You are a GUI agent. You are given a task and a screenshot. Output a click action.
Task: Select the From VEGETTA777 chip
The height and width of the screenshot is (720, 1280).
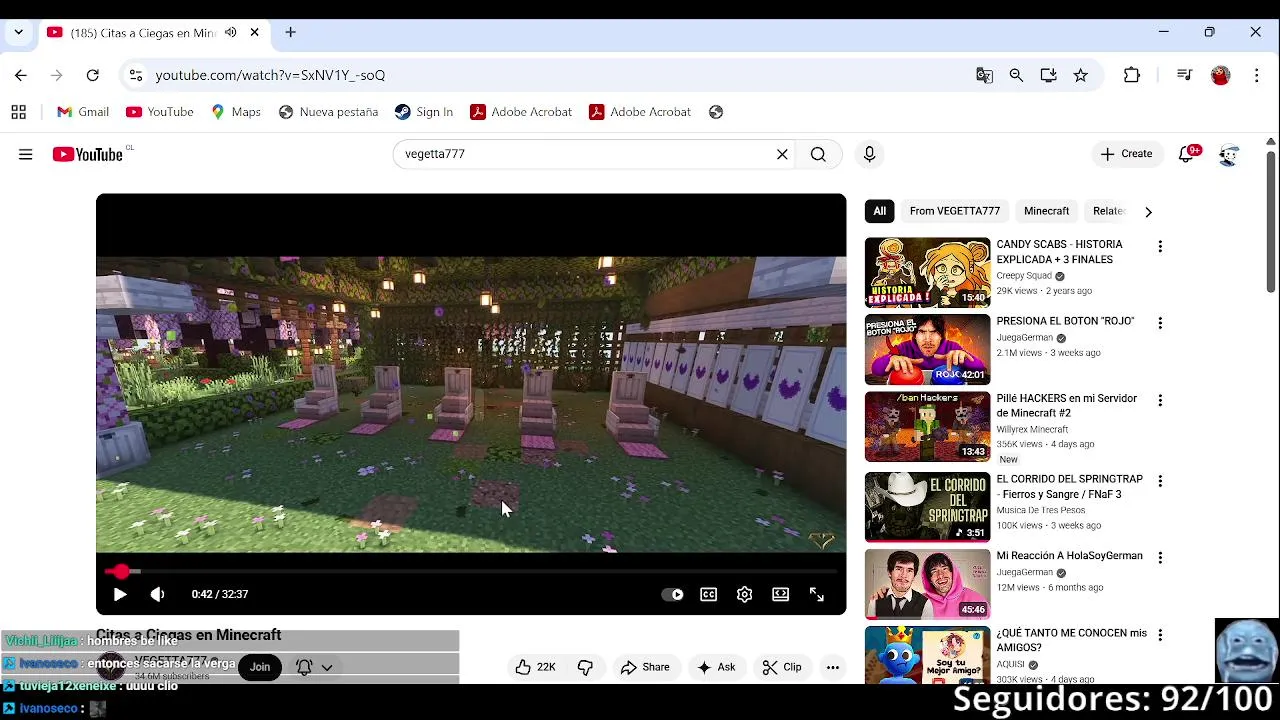[955, 211]
